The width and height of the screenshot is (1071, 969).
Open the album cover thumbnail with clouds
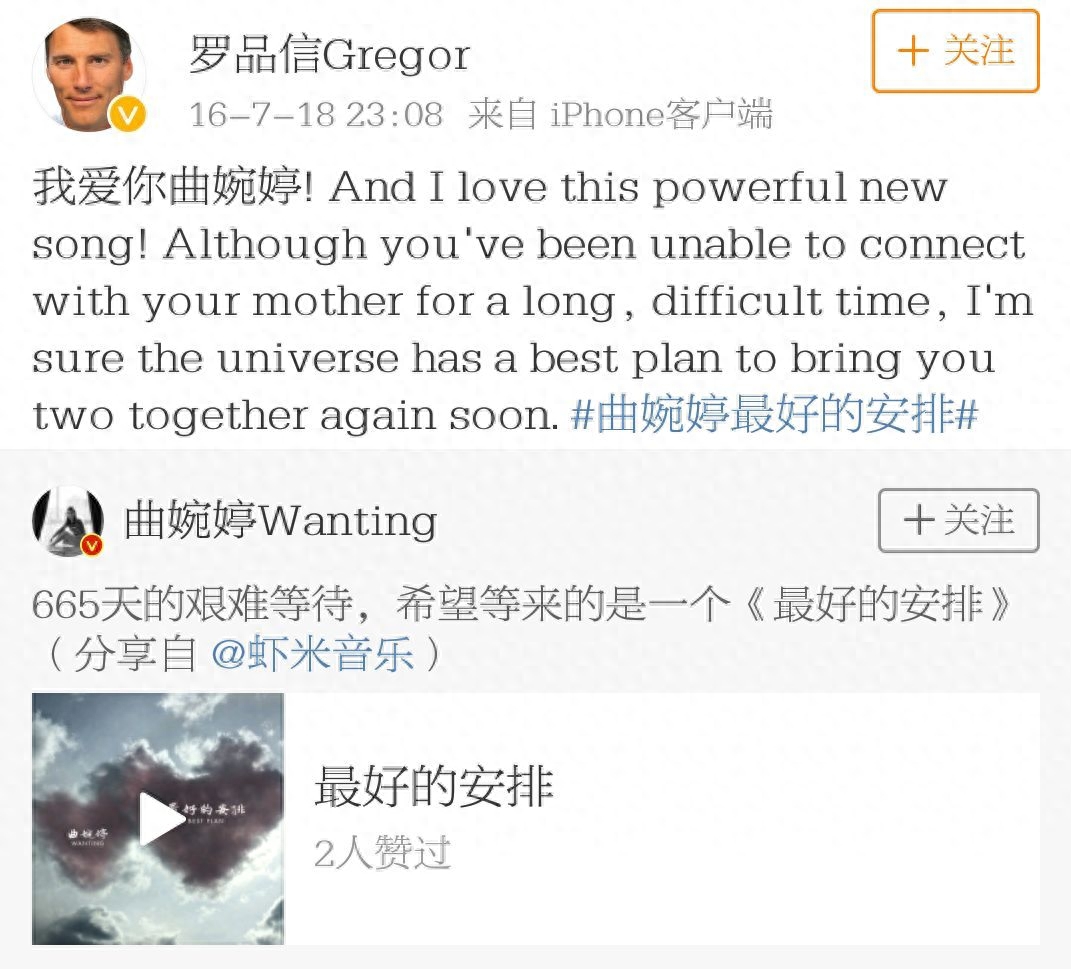click(x=158, y=819)
